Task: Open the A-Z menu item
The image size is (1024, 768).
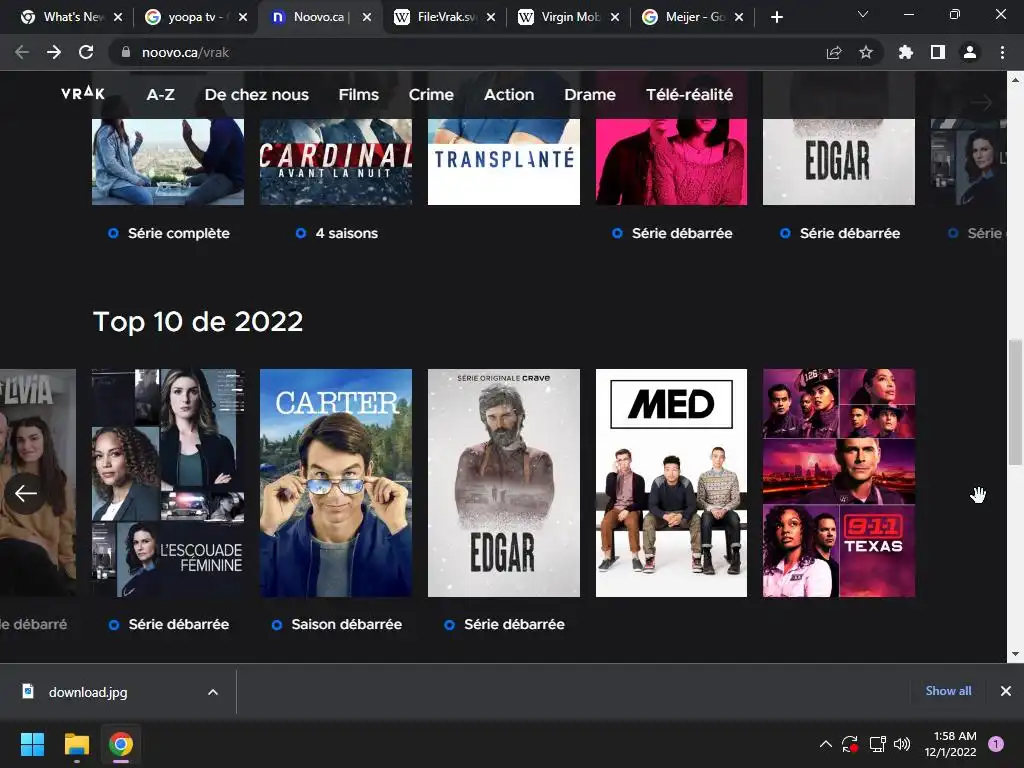Action: 160,95
